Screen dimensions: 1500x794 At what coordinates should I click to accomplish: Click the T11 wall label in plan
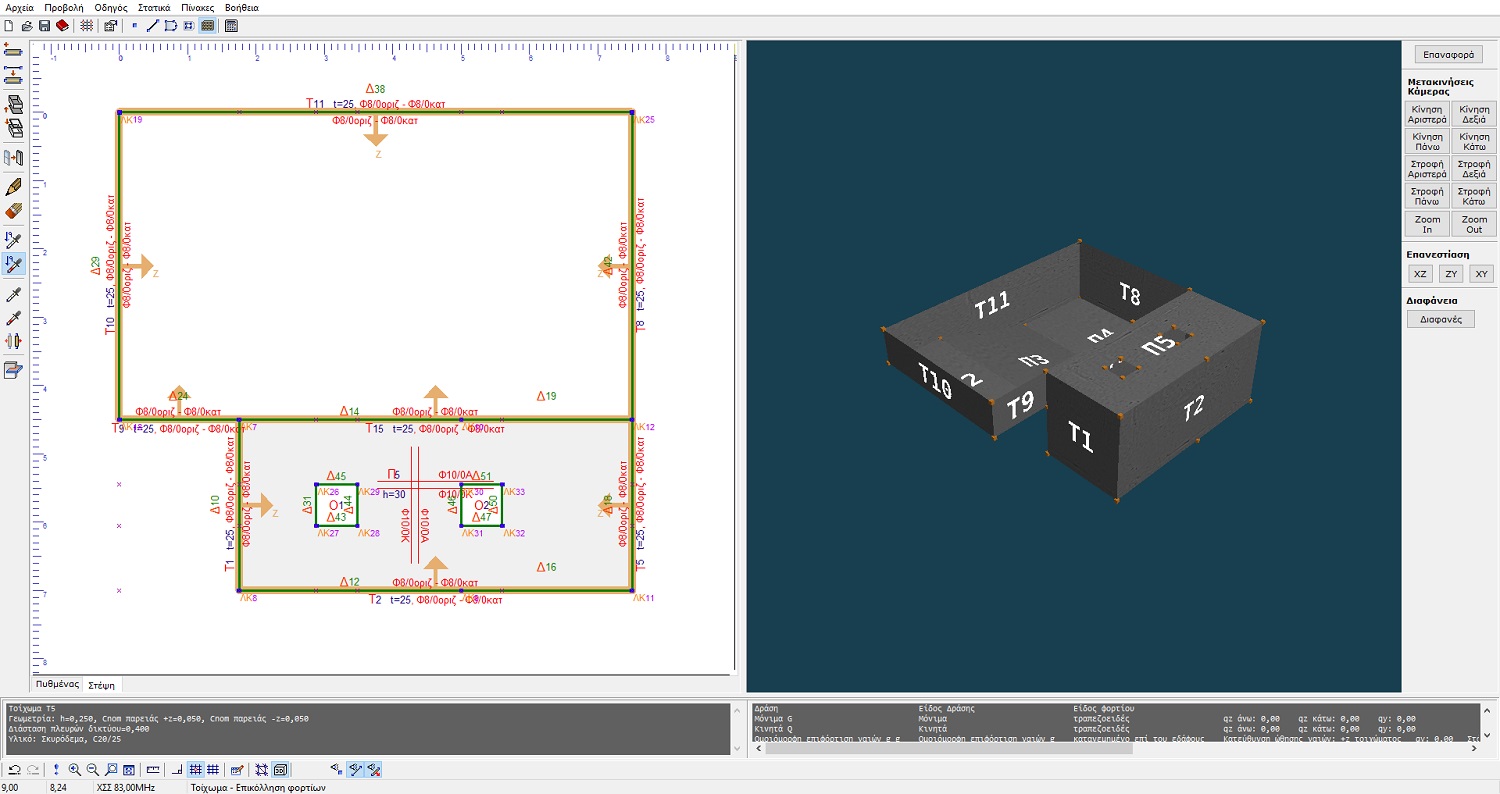click(x=315, y=103)
